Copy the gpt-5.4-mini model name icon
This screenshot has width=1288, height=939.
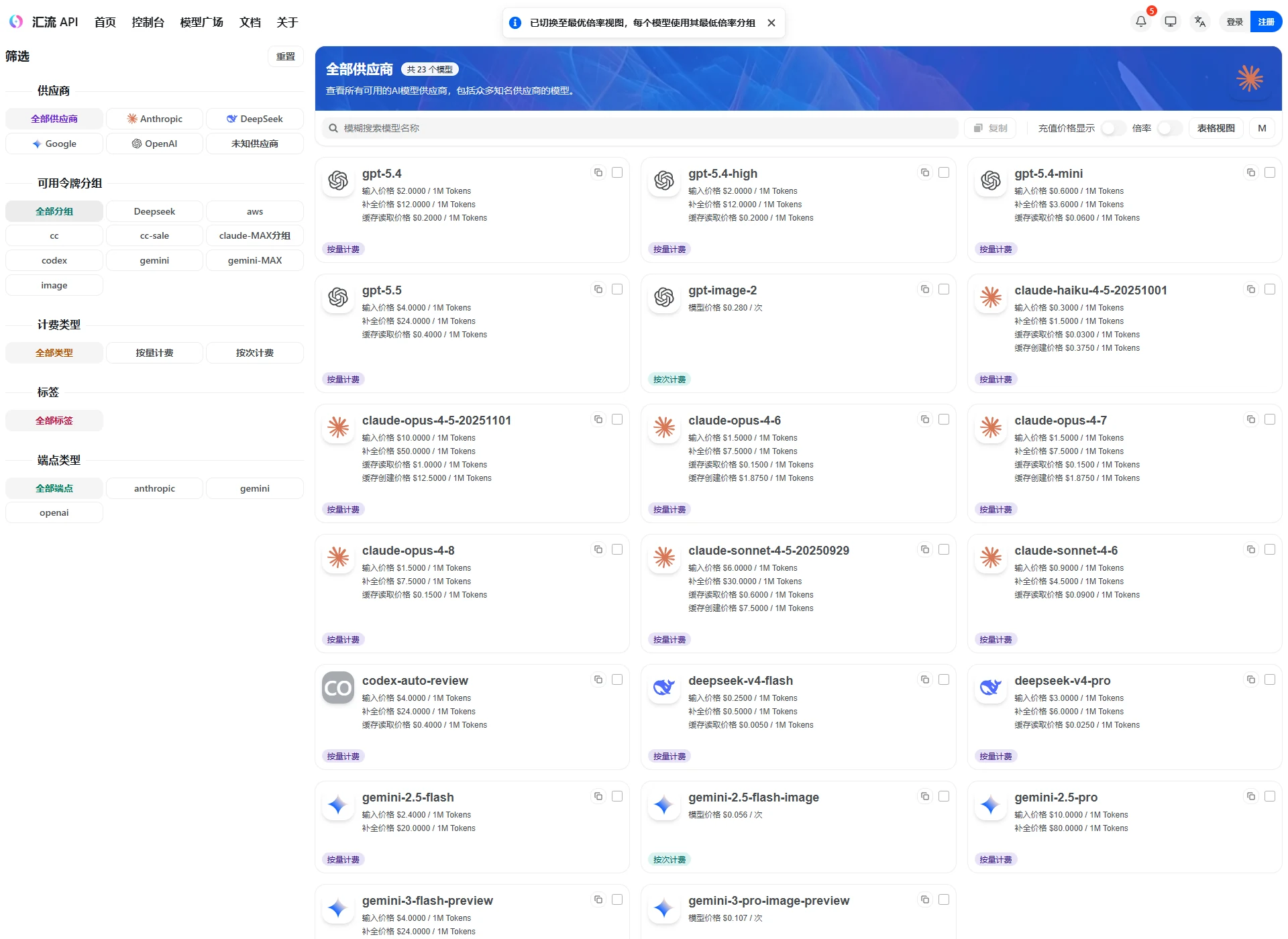[1251, 173]
